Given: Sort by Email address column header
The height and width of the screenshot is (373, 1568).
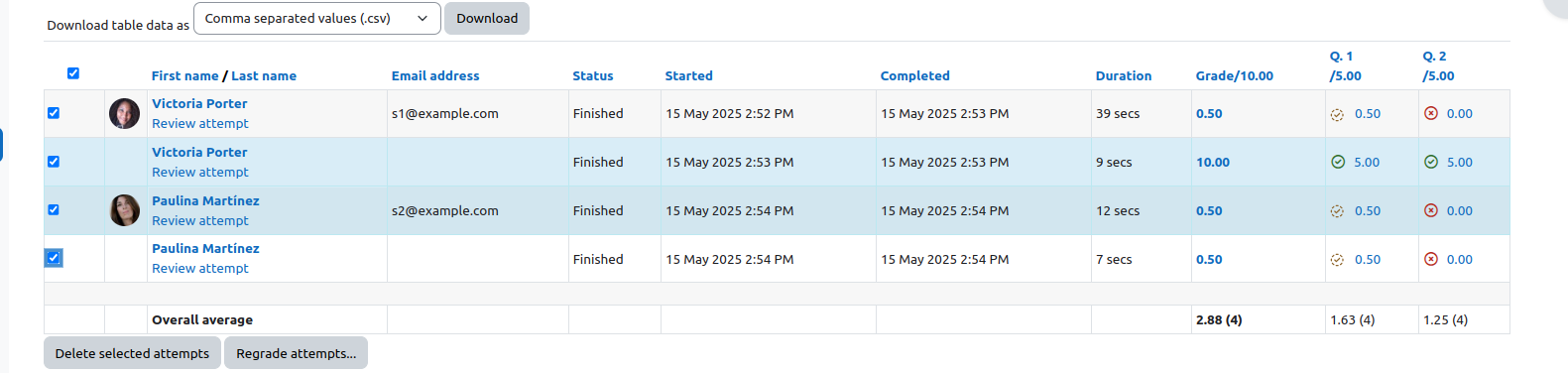Looking at the screenshot, I should pyautogui.click(x=434, y=75).
